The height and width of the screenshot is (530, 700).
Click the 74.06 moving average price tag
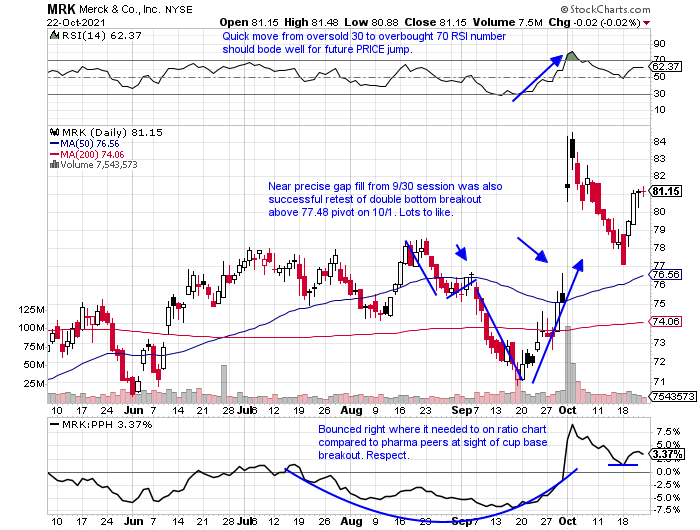(x=665, y=321)
